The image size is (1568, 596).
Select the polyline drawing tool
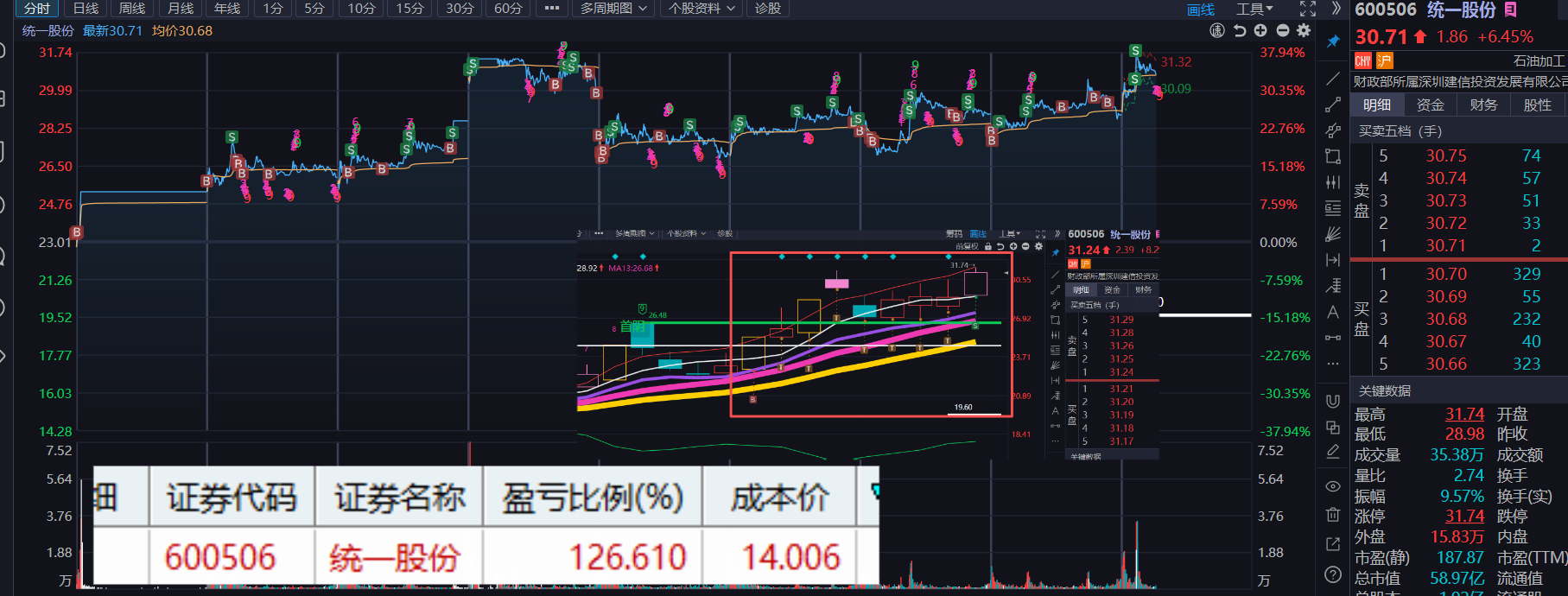(1333, 130)
